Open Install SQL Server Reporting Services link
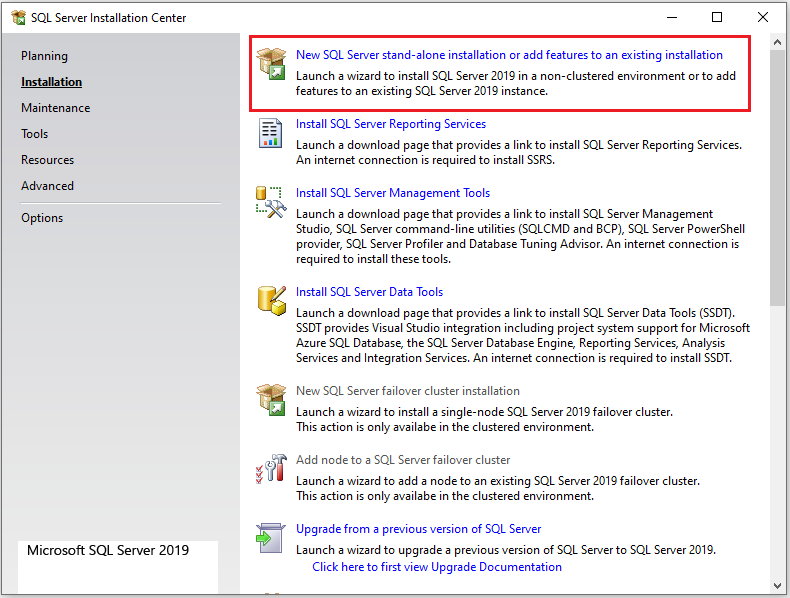790x598 pixels. point(391,124)
